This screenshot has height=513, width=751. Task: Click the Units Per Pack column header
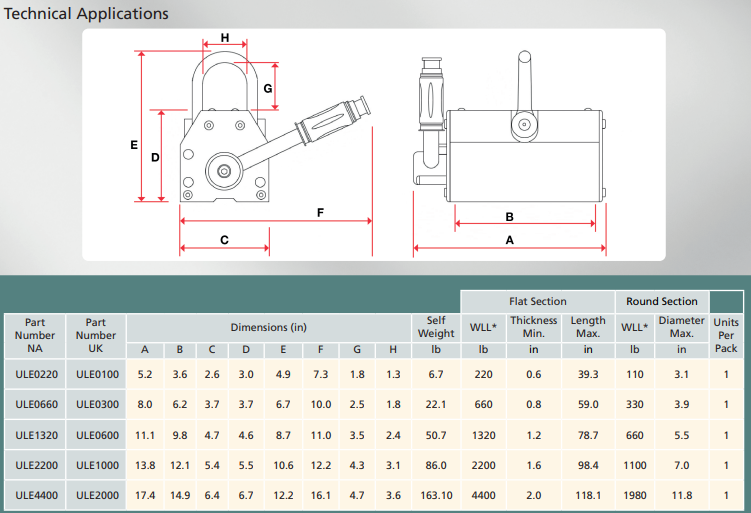[726, 334]
